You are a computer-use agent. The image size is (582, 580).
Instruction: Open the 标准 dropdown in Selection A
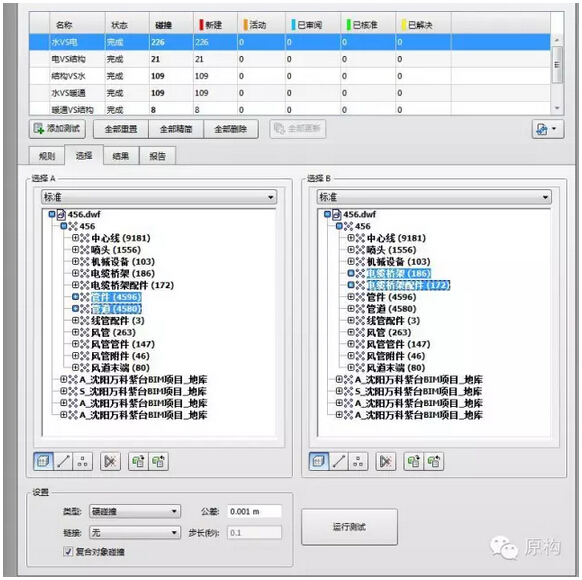(159, 197)
